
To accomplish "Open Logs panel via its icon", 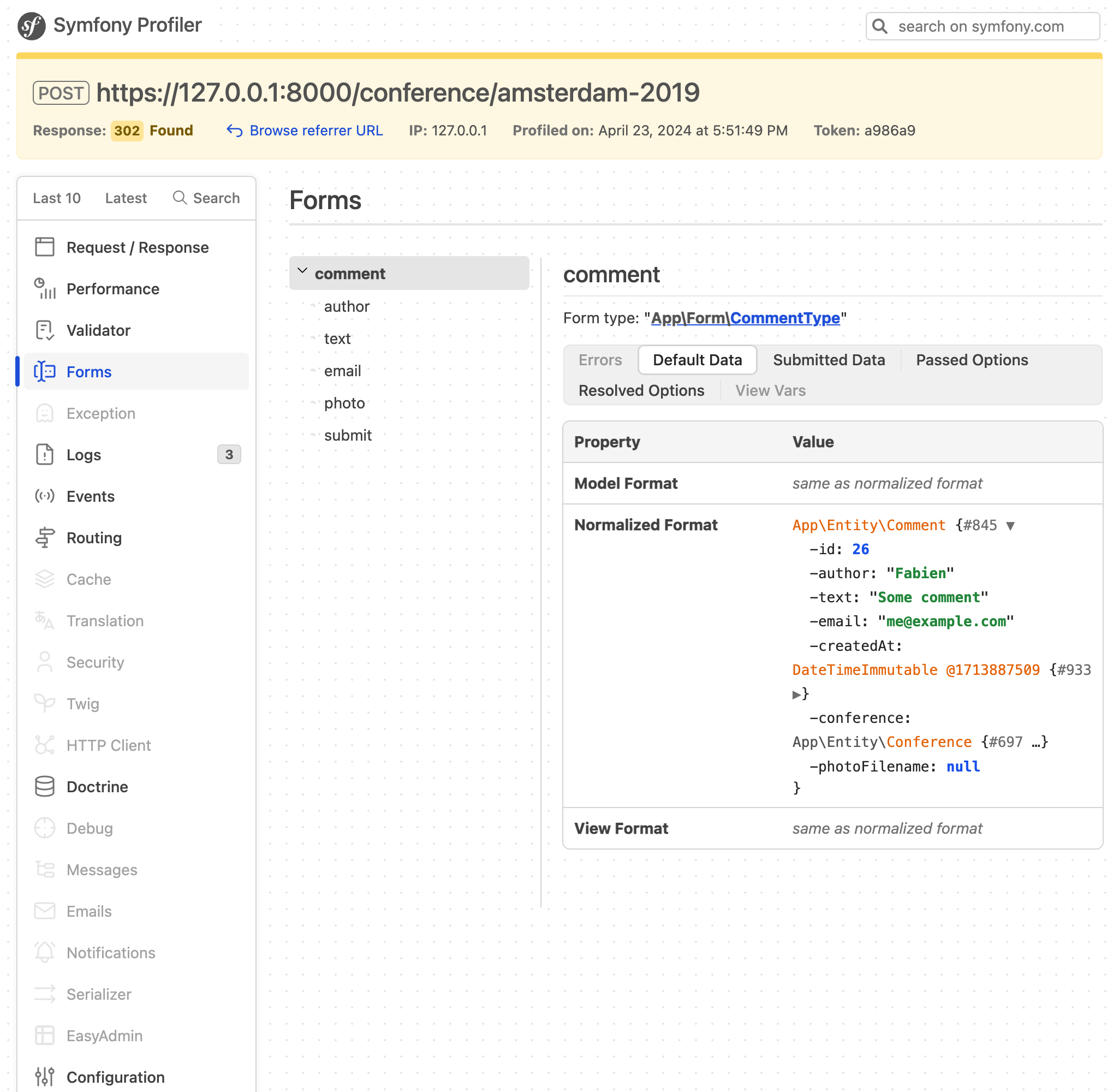I will tap(45, 455).
